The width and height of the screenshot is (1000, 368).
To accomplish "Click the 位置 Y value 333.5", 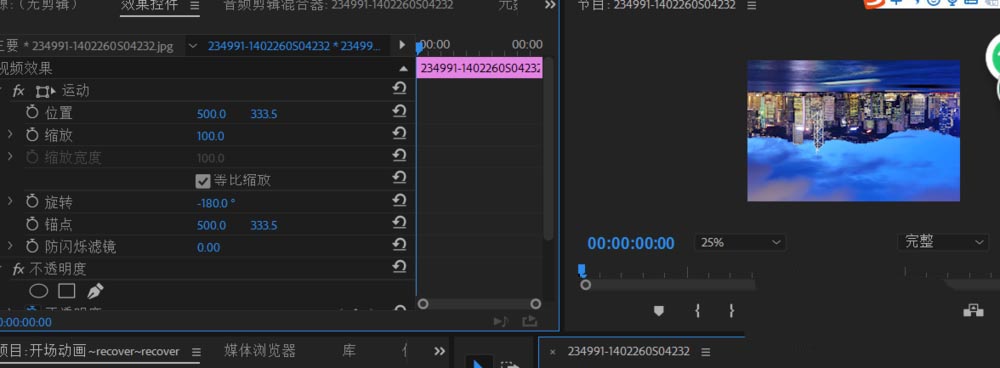I will [263, 114].
